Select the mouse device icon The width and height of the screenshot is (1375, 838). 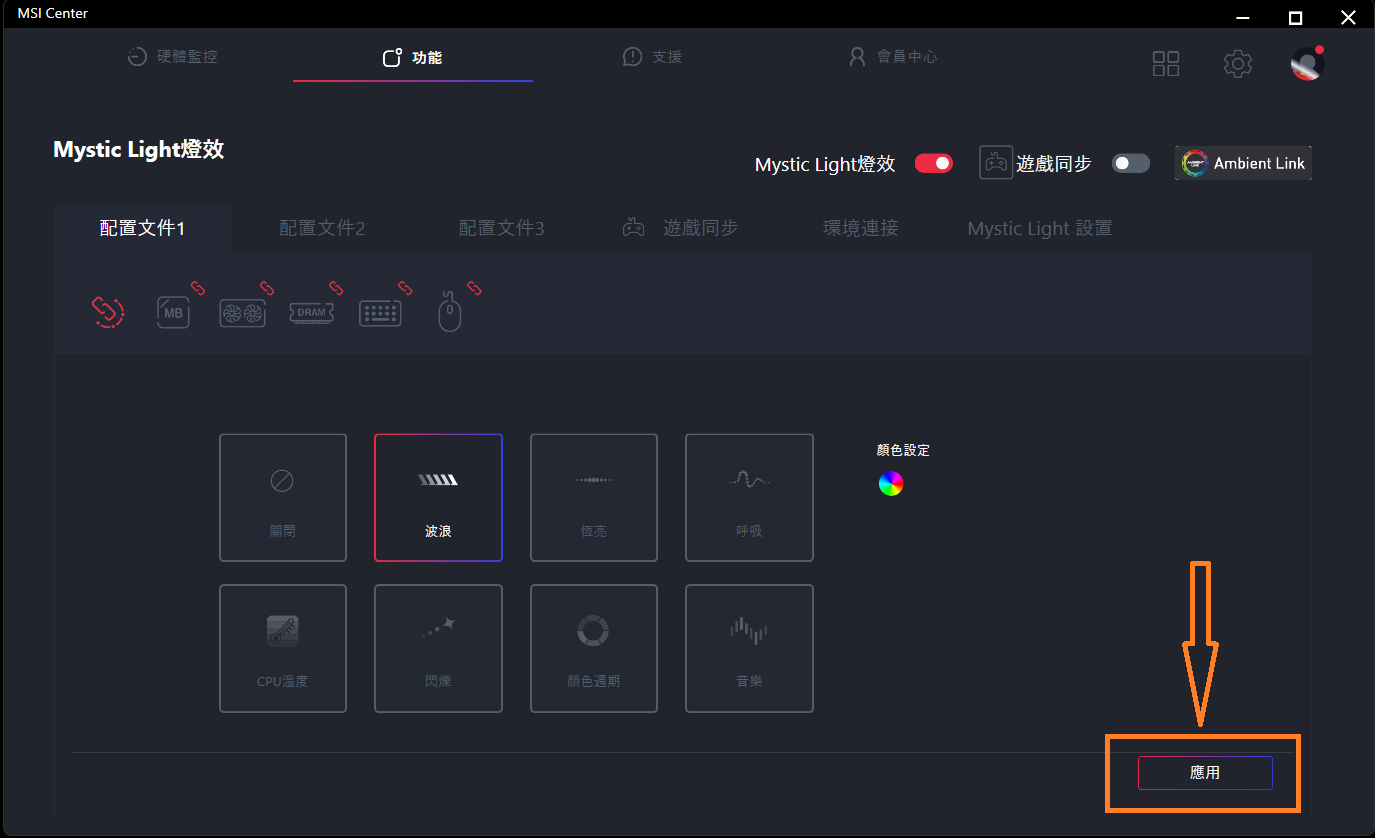tap(450, 312)
